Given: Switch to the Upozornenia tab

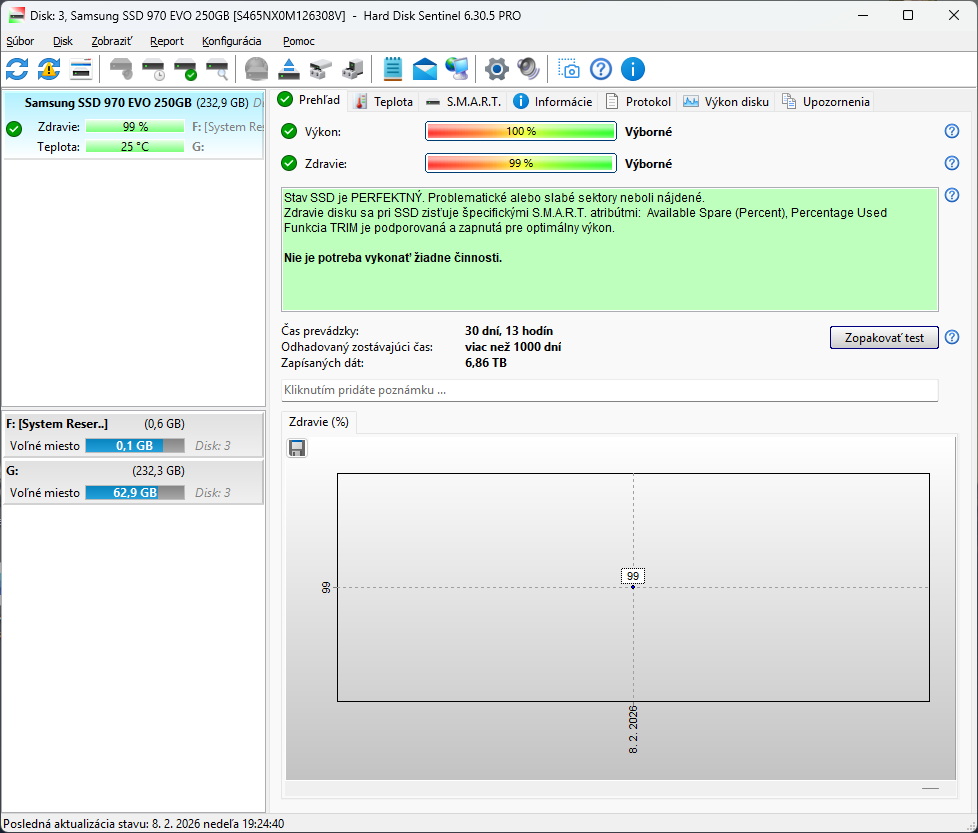Looking at the screenshot, I should pos(825,102).
